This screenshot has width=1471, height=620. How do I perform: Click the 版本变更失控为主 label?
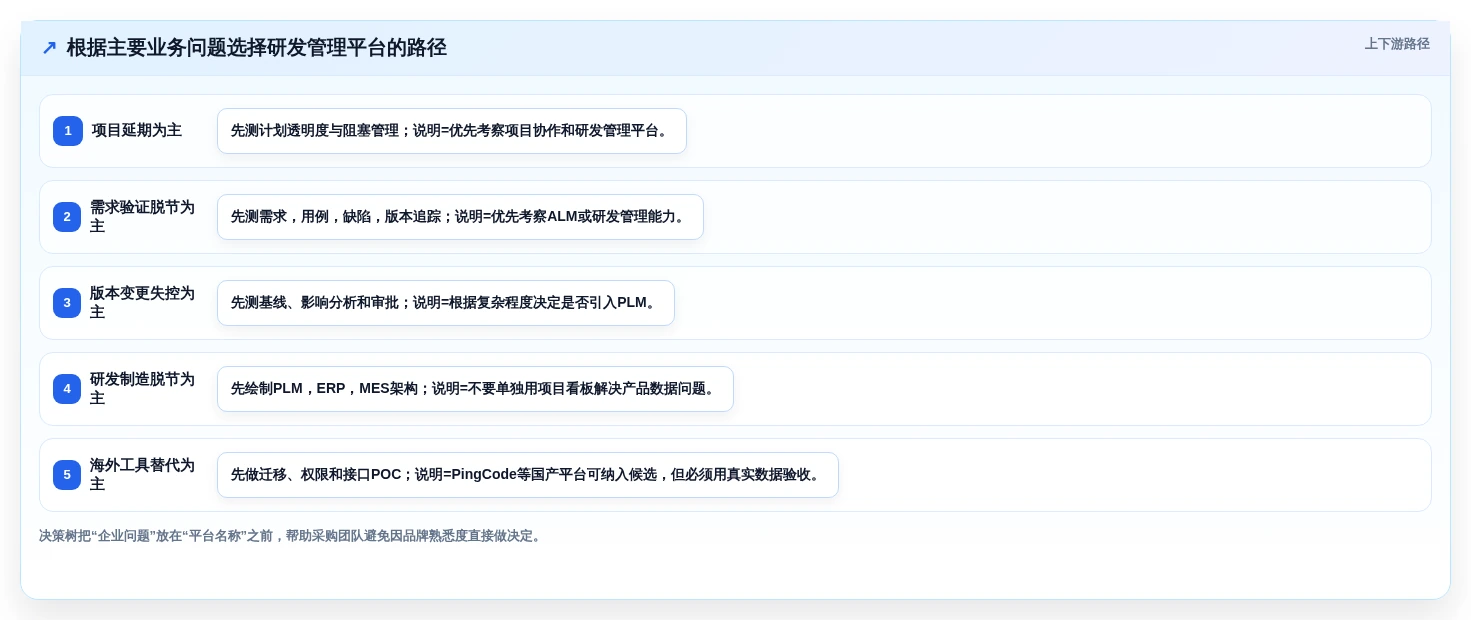pos(142,303)
